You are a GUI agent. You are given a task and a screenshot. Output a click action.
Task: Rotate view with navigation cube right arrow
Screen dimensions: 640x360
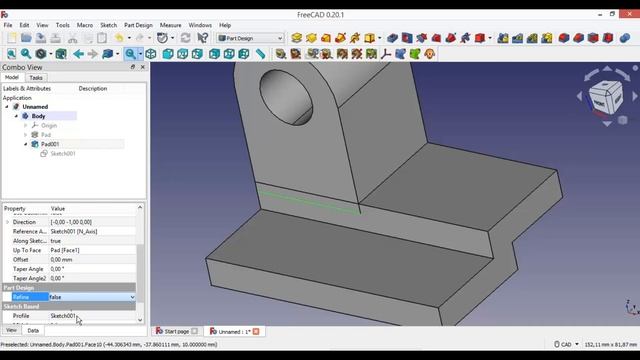point(635,96)
